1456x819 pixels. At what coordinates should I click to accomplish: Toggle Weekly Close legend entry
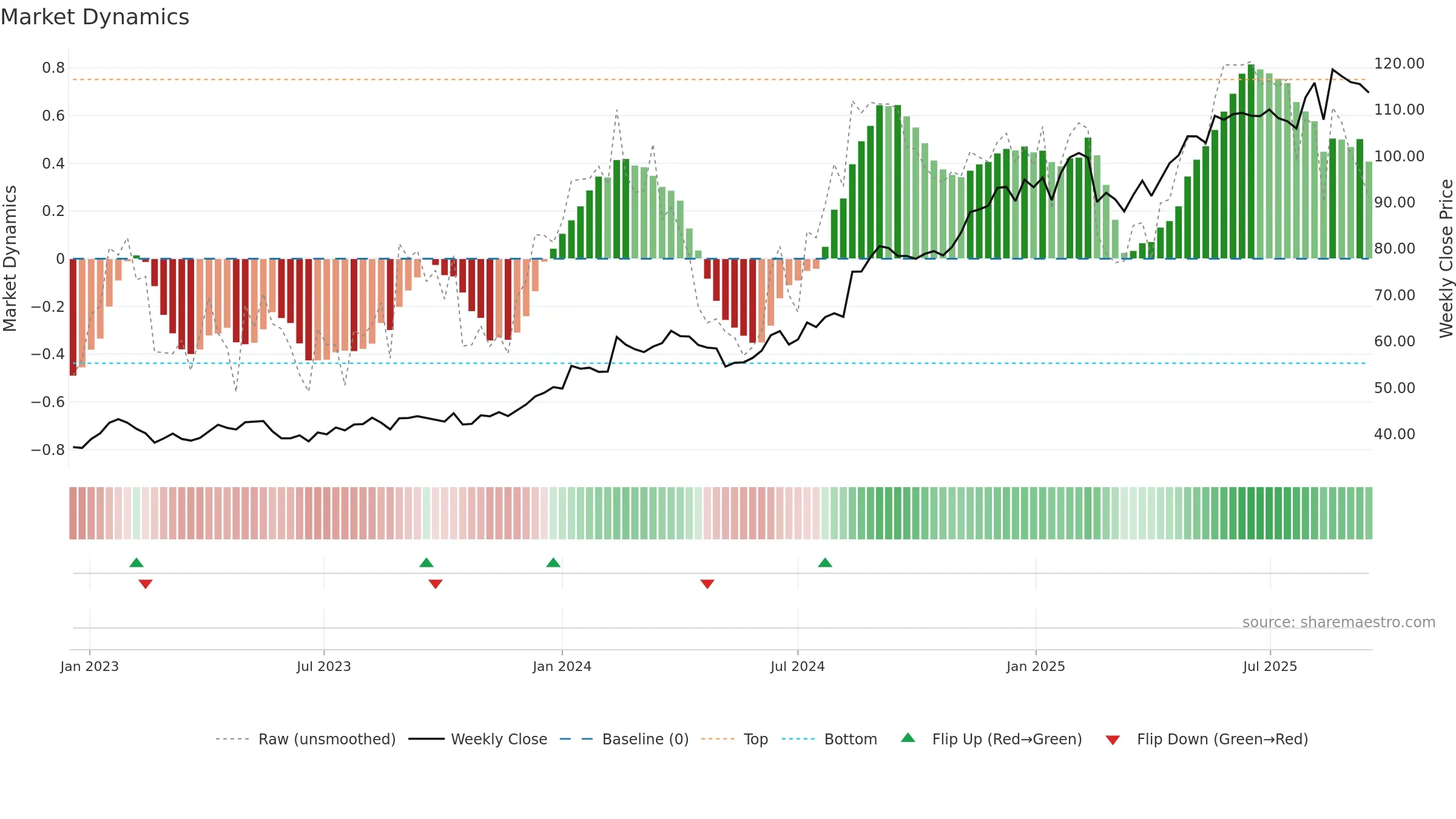[478, 739]
